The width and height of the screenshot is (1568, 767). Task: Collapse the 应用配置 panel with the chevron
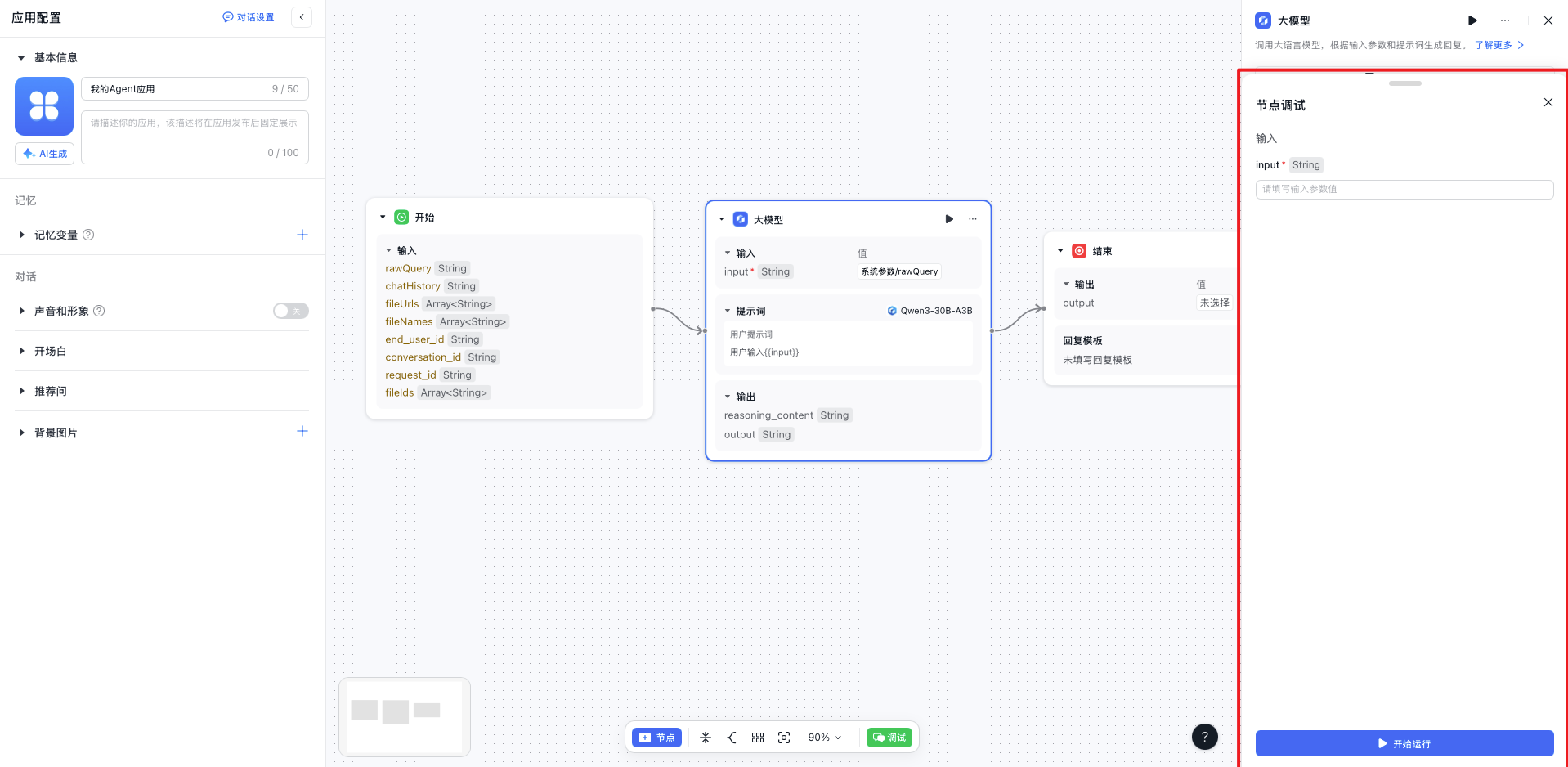[302, 17]
